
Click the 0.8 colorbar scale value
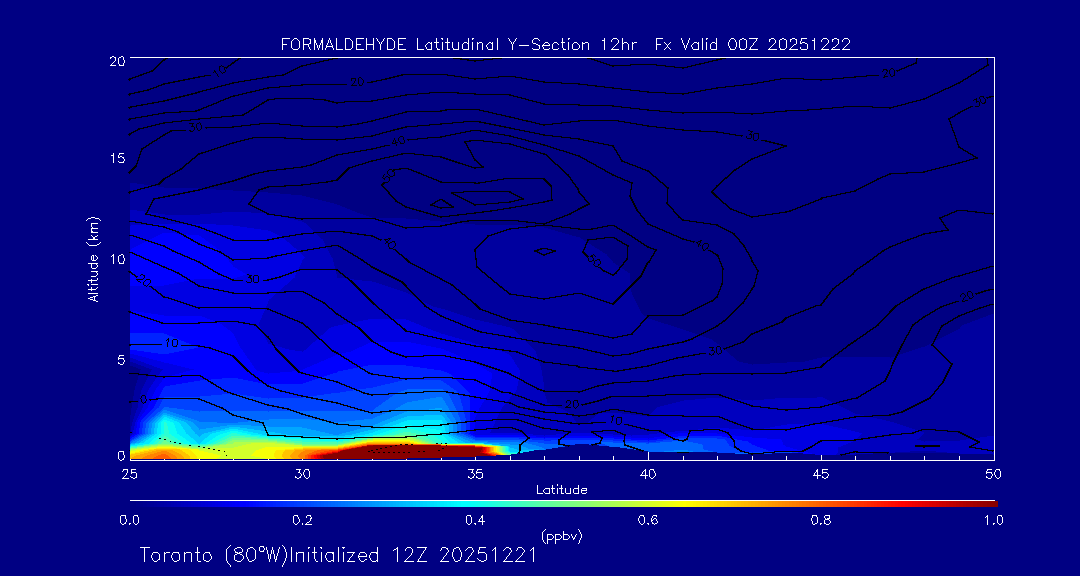click(821, 520)
